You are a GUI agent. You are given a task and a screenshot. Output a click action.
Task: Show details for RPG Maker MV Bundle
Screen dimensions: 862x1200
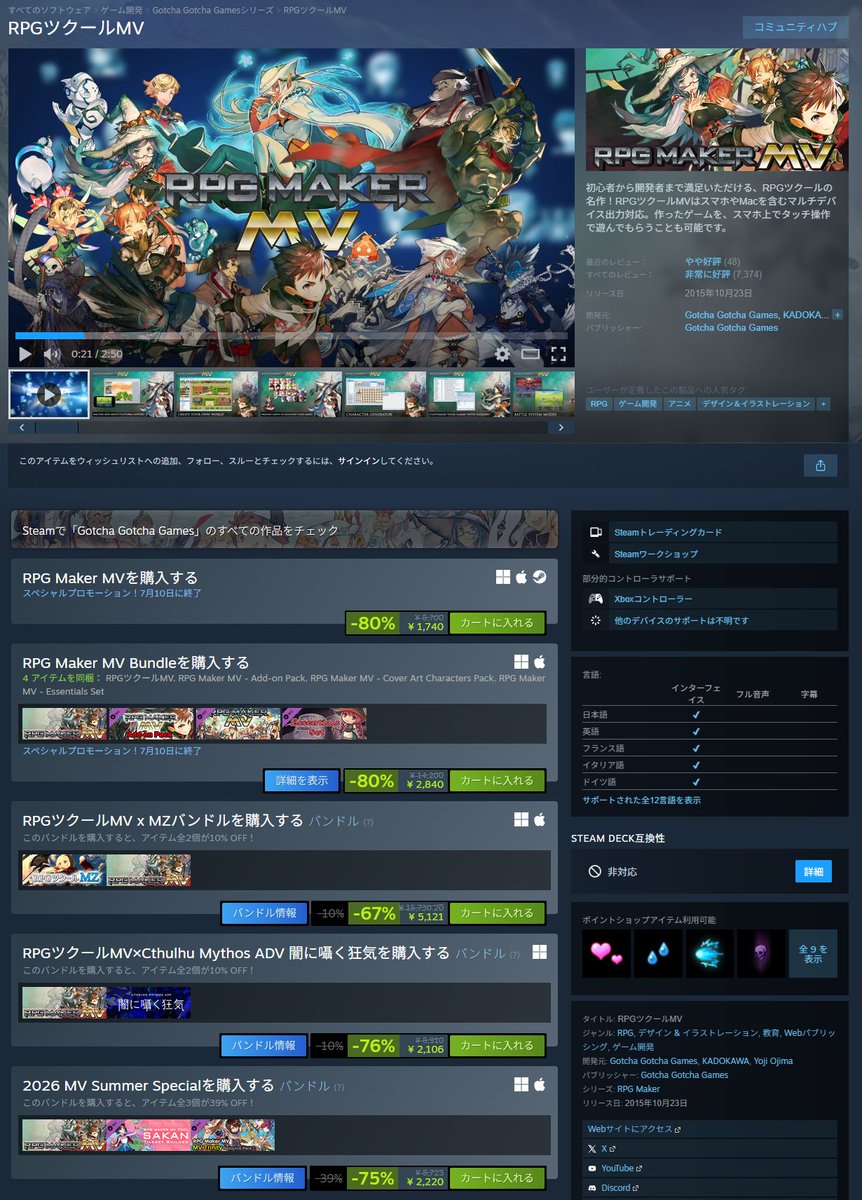pyautogui.click(x=302, y=780)
